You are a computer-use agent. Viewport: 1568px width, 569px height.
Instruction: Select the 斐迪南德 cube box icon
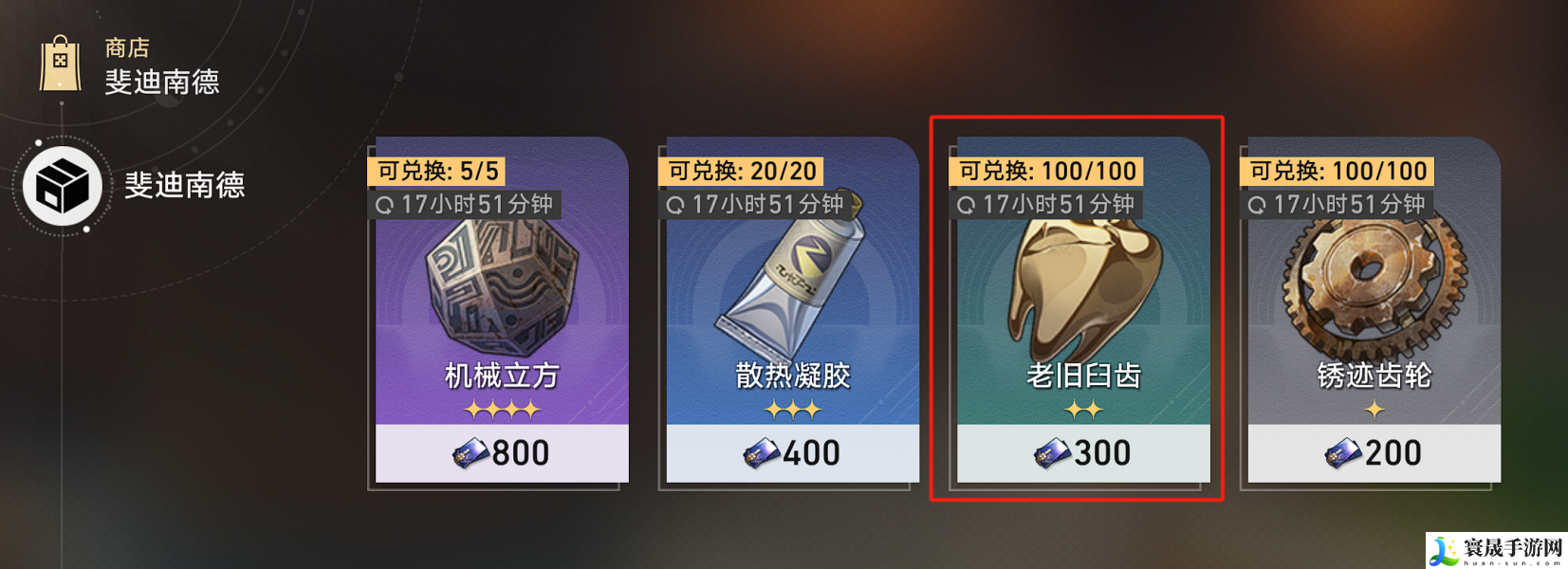point(62,186)
